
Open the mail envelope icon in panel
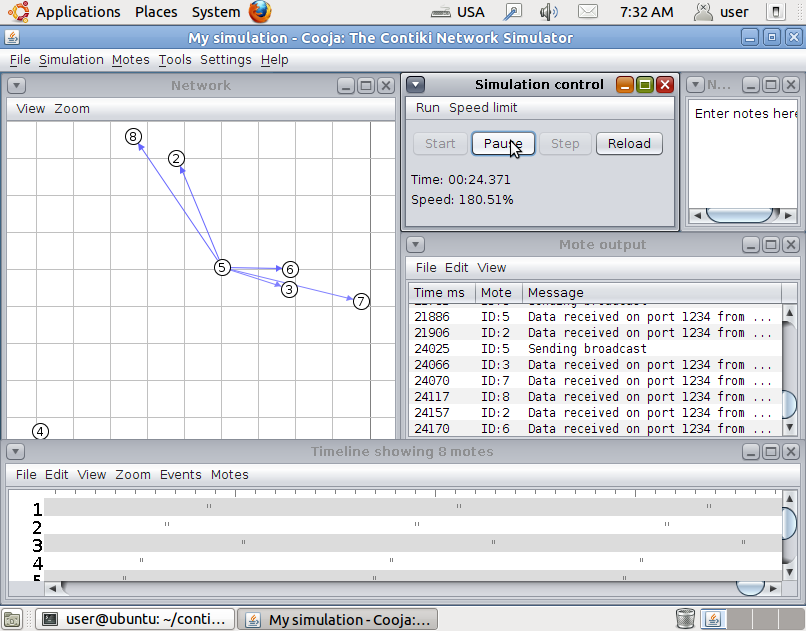click(588, 11)
